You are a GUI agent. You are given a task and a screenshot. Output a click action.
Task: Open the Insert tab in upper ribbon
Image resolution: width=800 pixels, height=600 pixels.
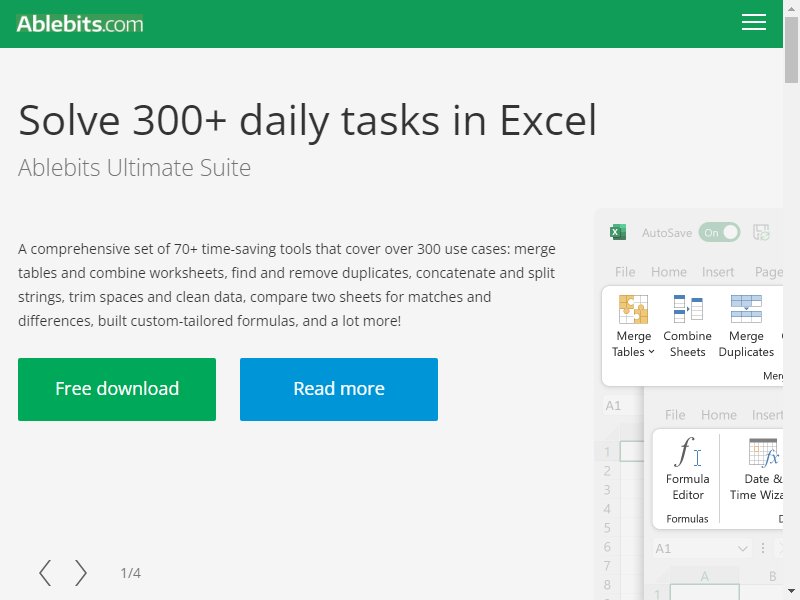pyautogui.click(x=717, y=272)
